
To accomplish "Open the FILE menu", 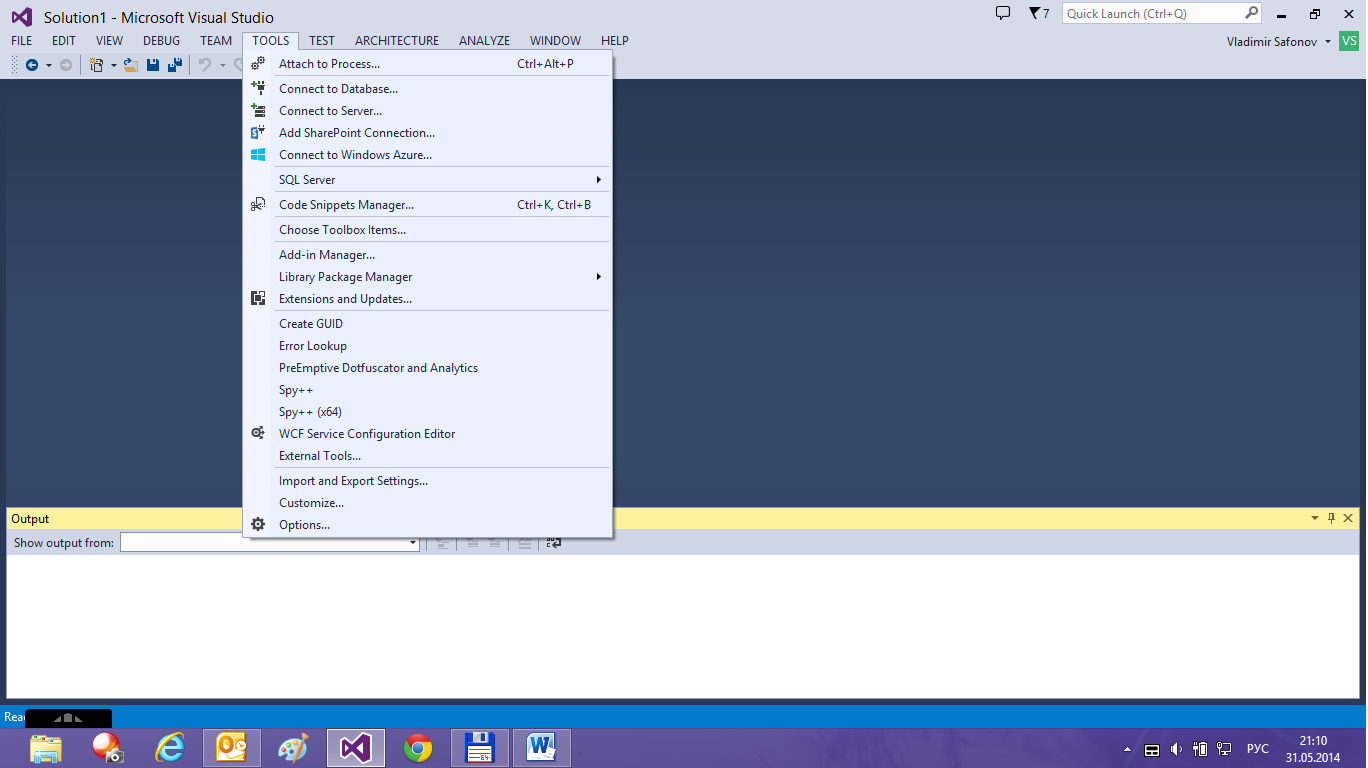I will point(22,41).
